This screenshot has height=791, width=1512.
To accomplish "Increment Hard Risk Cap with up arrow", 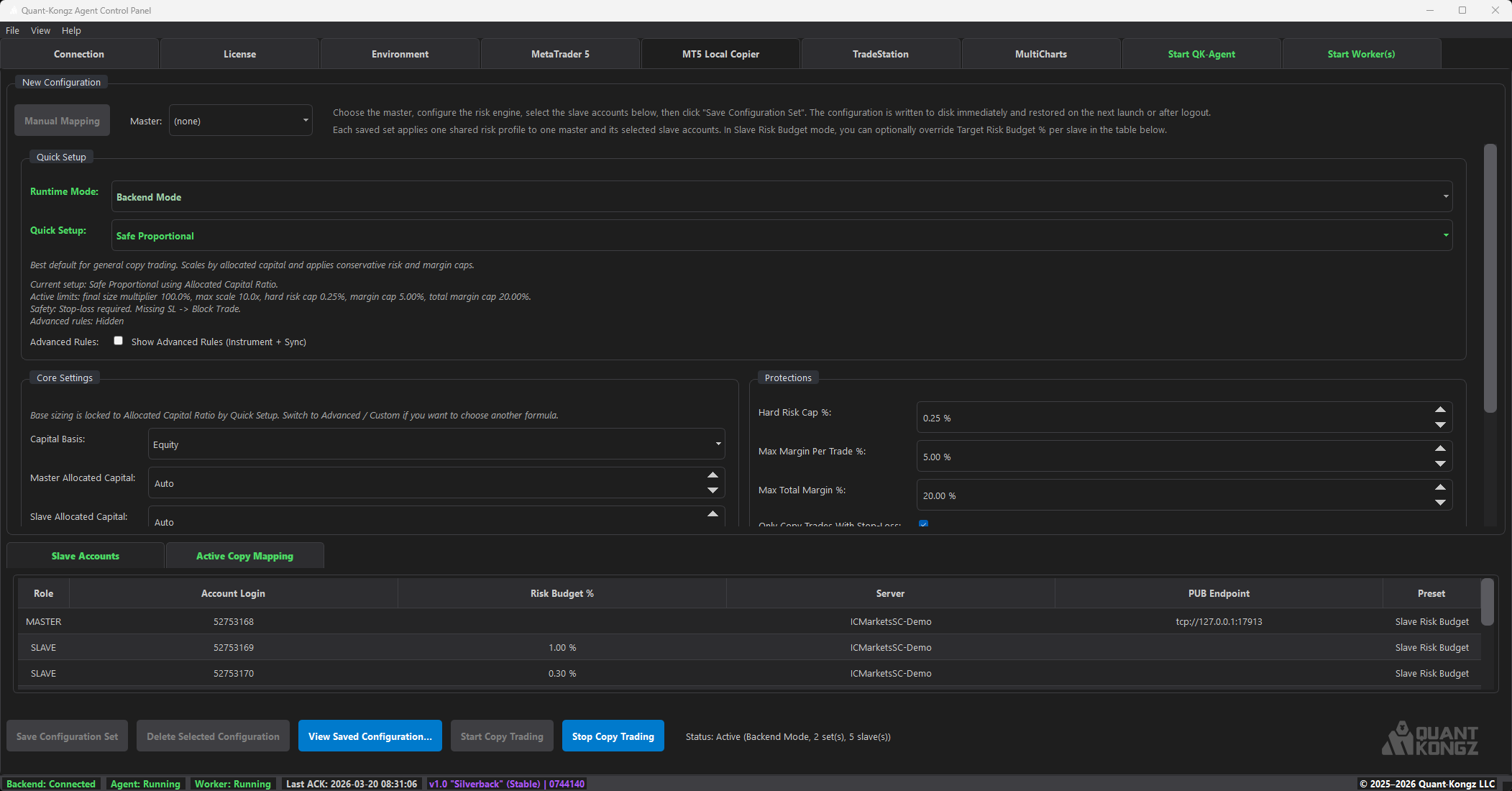I will 1439,409.
